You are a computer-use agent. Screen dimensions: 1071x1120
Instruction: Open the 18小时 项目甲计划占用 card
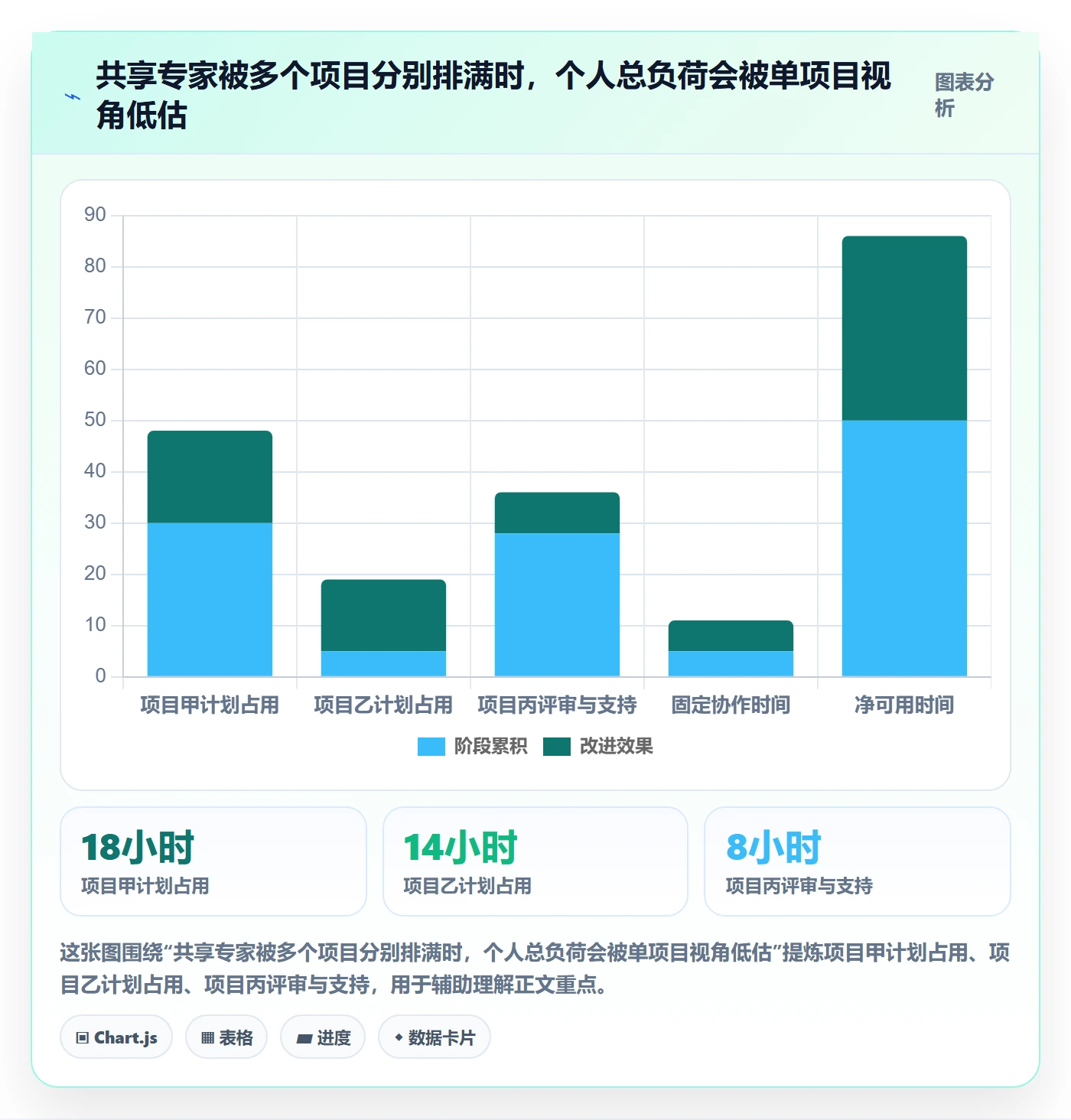213,861
